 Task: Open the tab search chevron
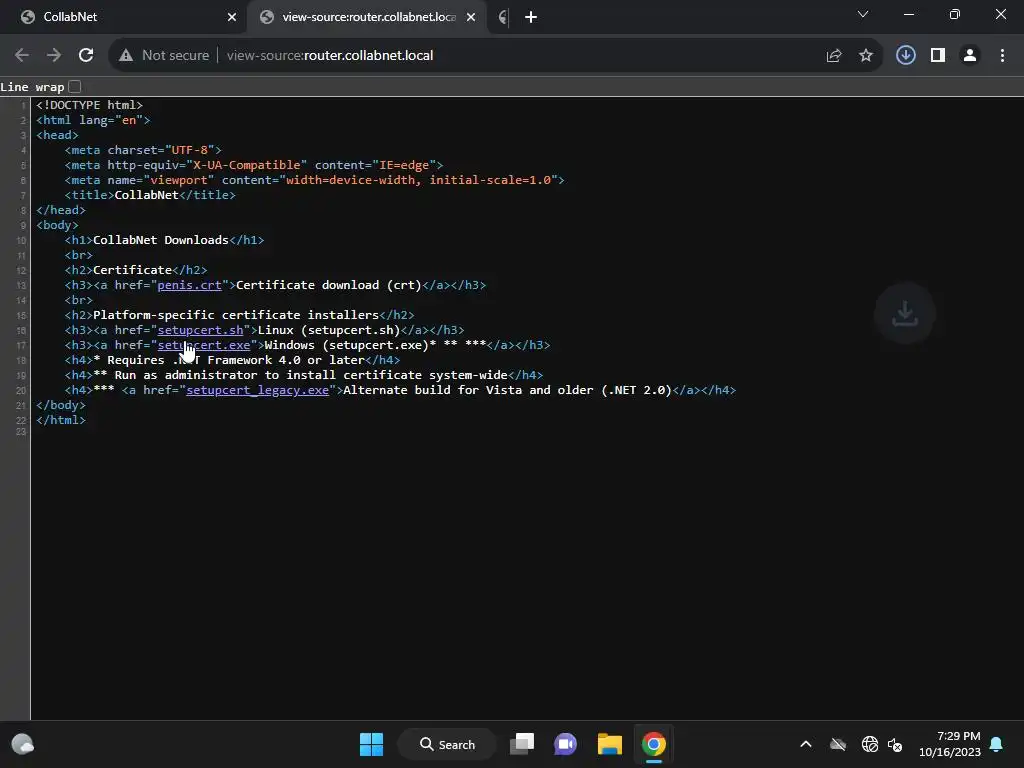pos(863,14)
